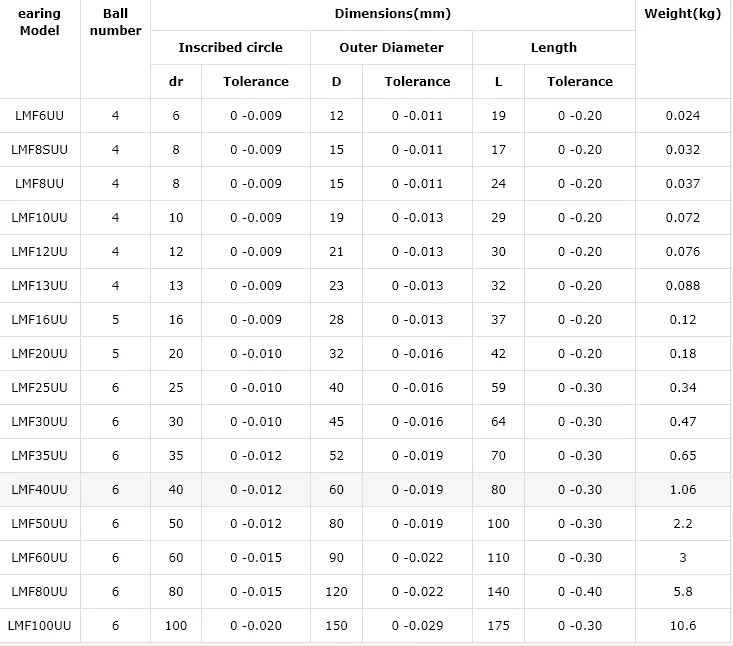
Task: Click the 0 -0.029 outer diameter tolerance
Action: coord(417,626)
